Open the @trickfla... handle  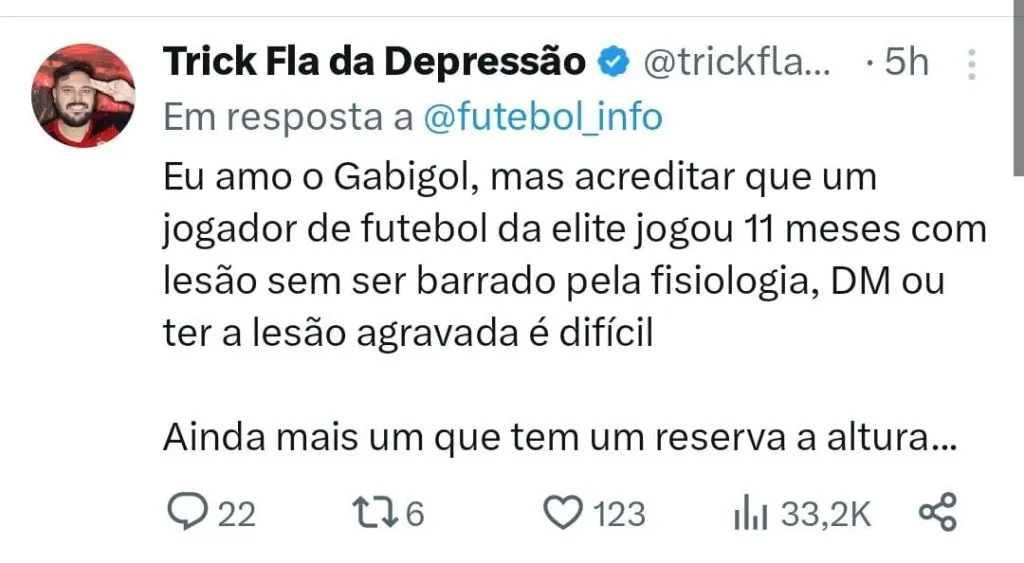pos(737,63)
